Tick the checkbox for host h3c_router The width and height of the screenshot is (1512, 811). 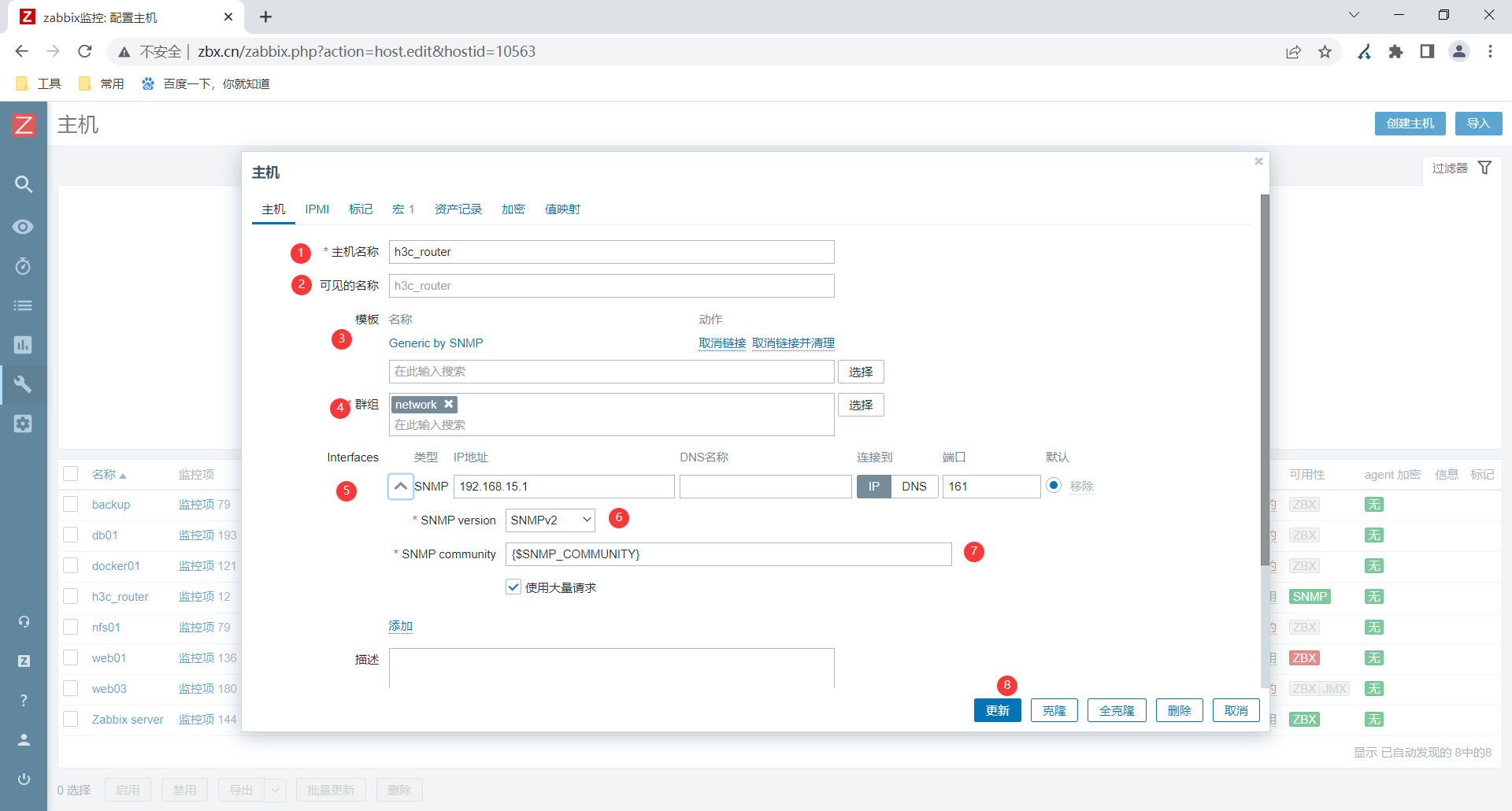coord(71,596)
